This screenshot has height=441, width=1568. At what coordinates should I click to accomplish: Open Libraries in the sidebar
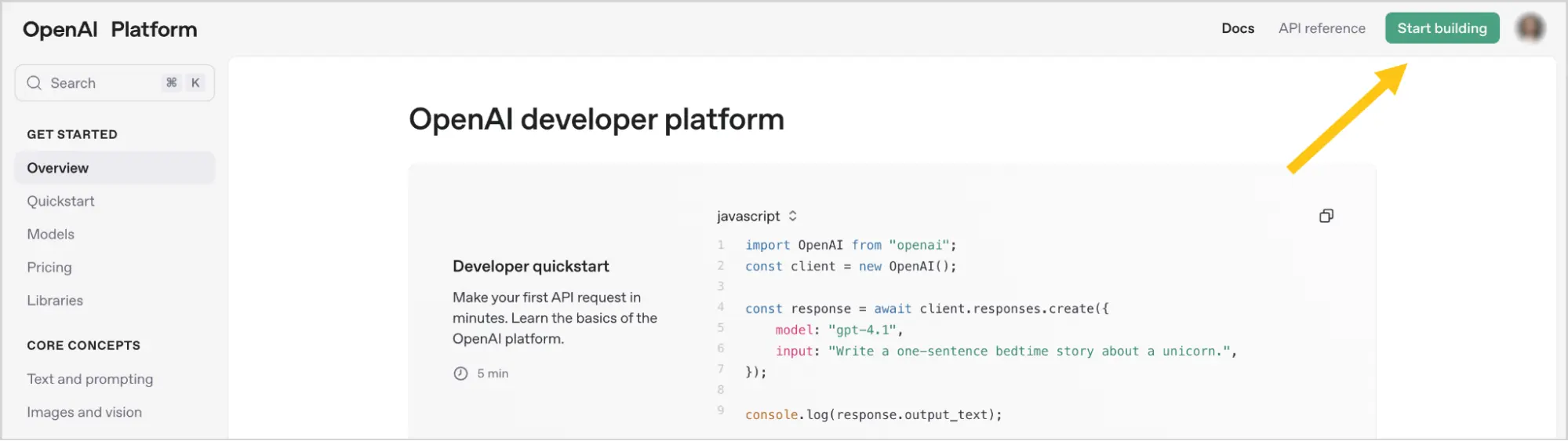tap(55, 301)
